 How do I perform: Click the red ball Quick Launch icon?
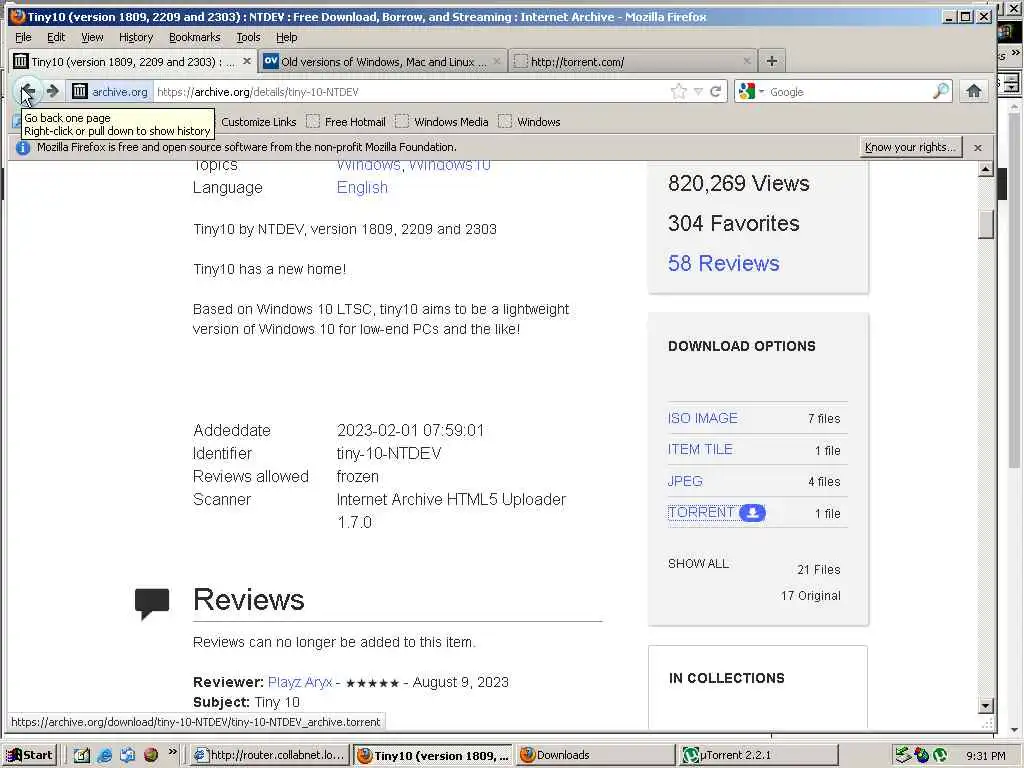[x=151, y=755]
